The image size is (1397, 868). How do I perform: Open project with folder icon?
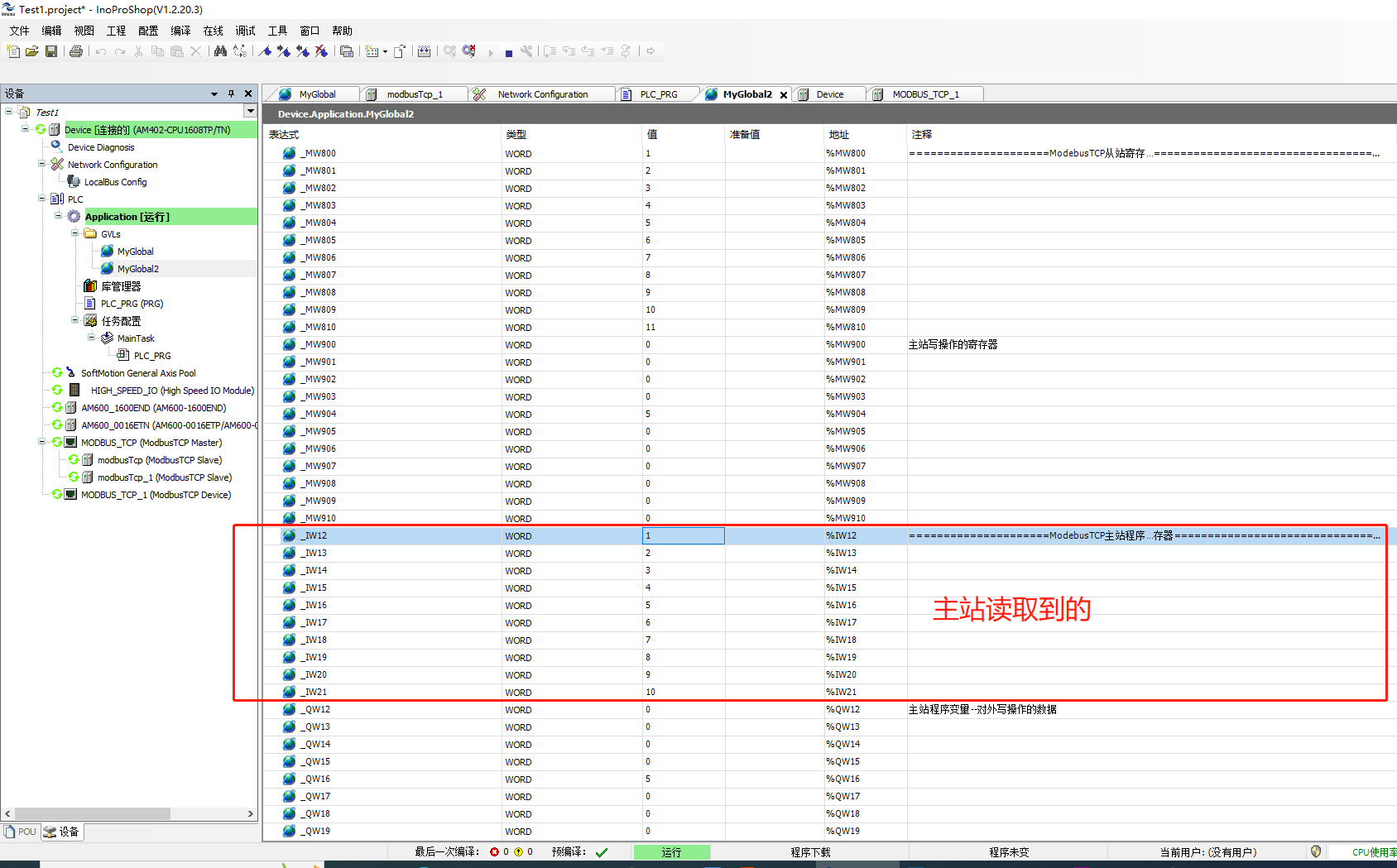pos(32,51)
